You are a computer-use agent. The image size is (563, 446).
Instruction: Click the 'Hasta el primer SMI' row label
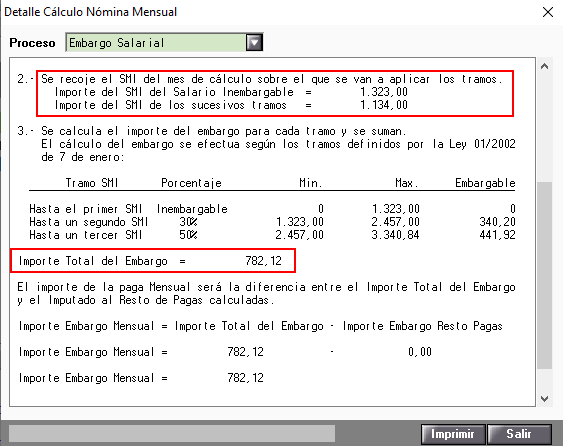coord(86,209)
